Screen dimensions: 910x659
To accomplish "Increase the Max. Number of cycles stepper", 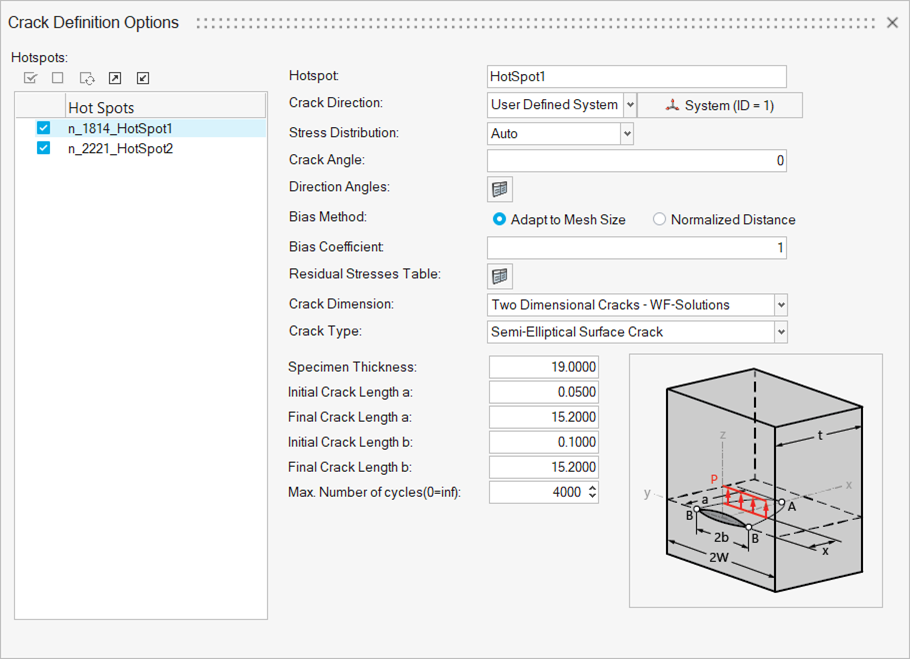I will click(592, 488).
